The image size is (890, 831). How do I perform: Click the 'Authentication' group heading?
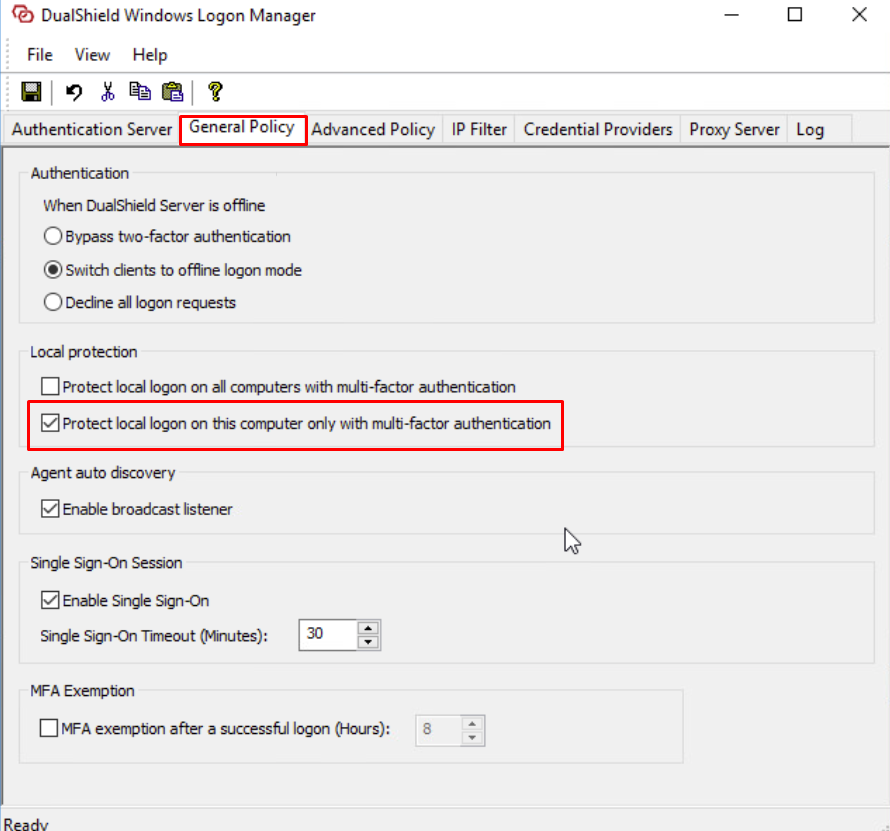point(80,173)
